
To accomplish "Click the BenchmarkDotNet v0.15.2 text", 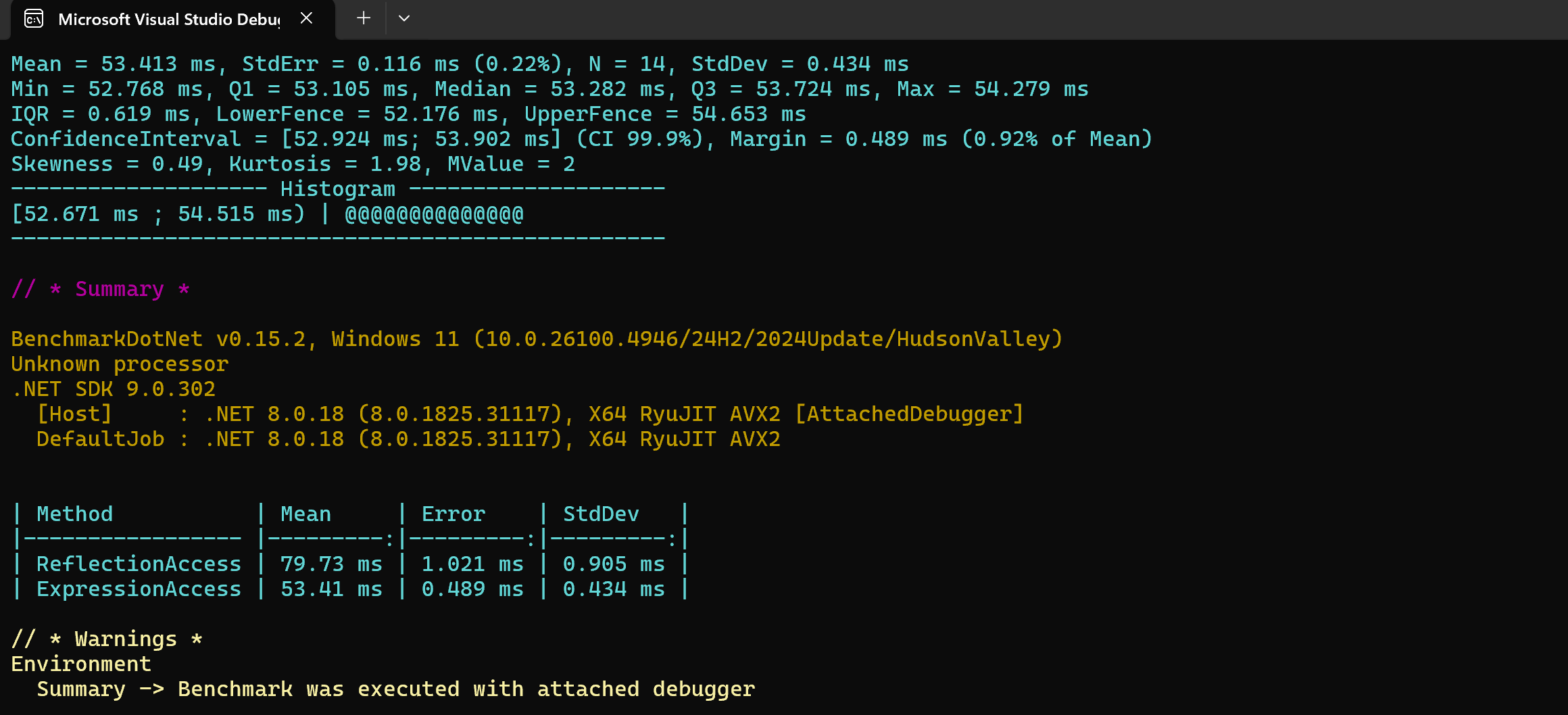I will [158, 339].
